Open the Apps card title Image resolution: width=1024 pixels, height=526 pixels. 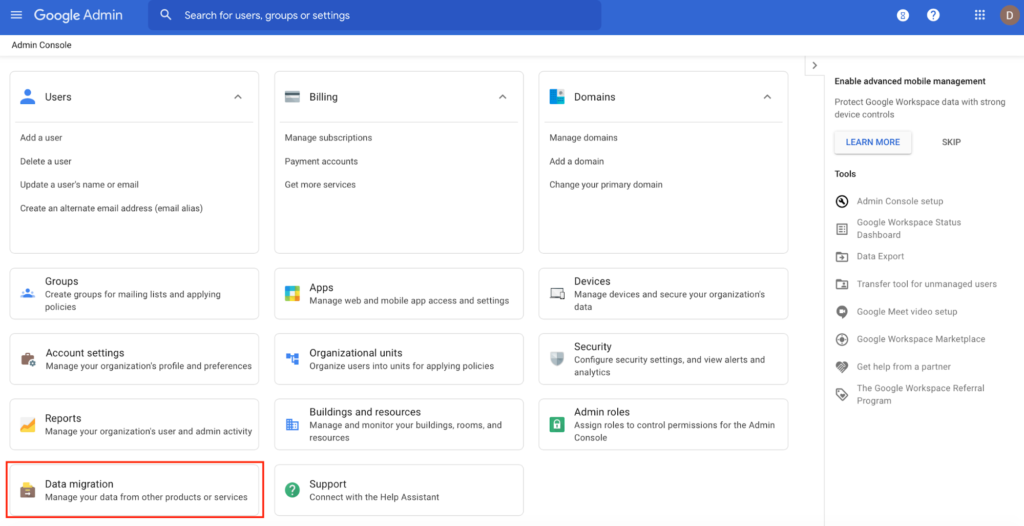pos(321,288)
